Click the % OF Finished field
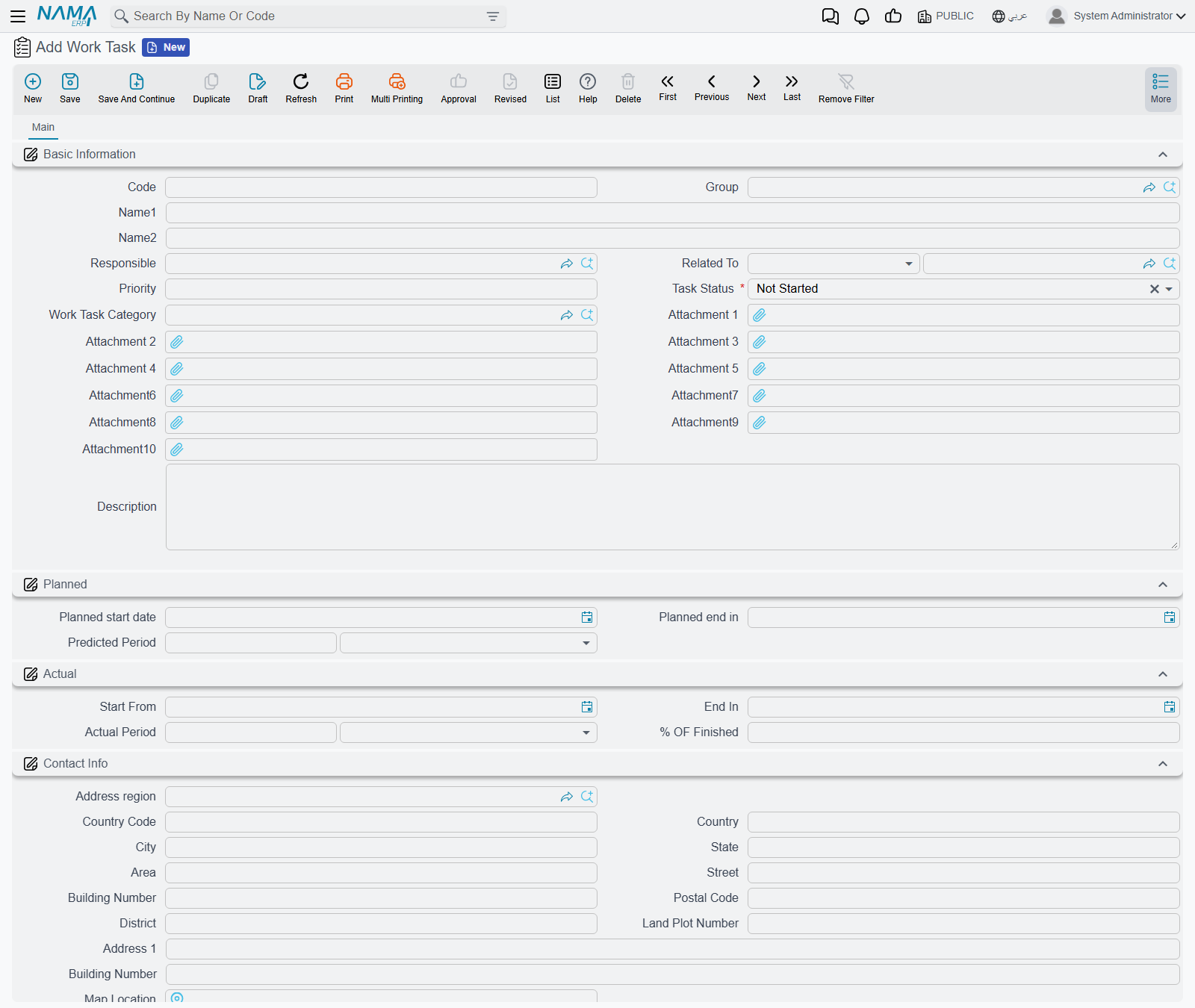Screen dimensions: 1195x1008 pos(963,732)
